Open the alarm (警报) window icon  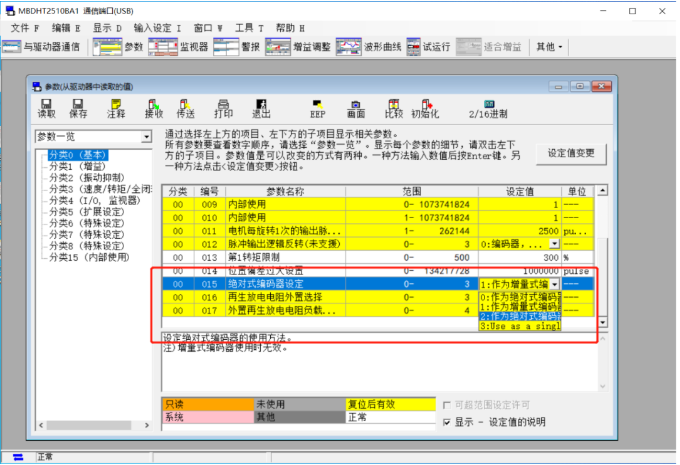coord(226,47)
